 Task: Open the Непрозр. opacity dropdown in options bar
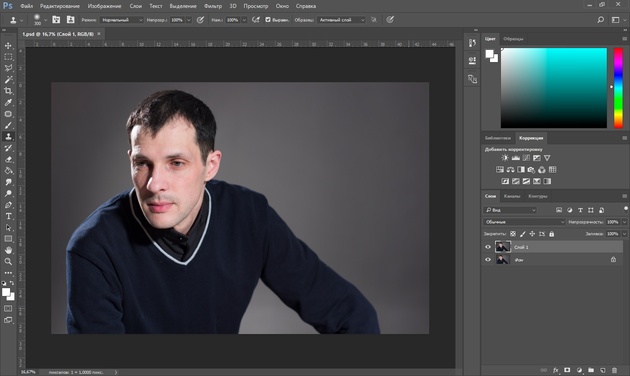pos(188,20)
